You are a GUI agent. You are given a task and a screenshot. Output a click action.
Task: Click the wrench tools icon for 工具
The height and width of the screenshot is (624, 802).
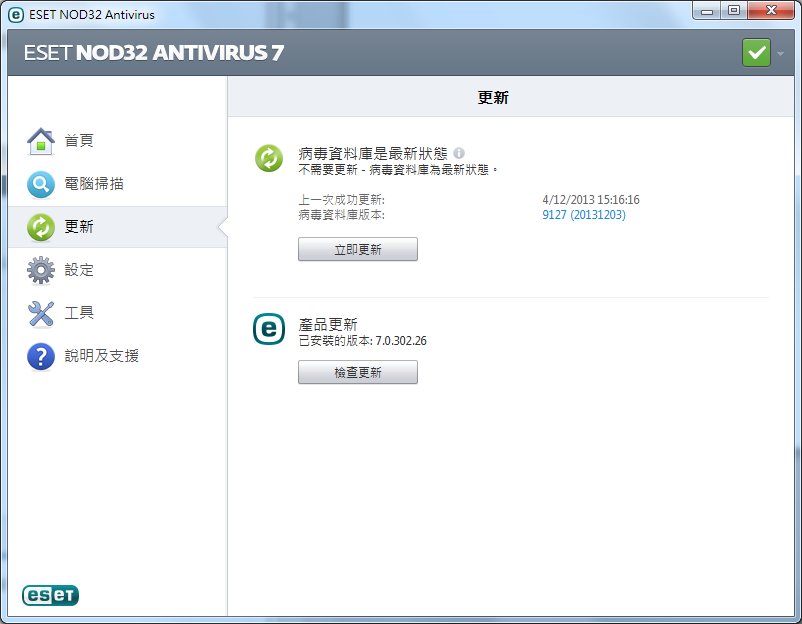pyautogui.click(x=41, y=313)
